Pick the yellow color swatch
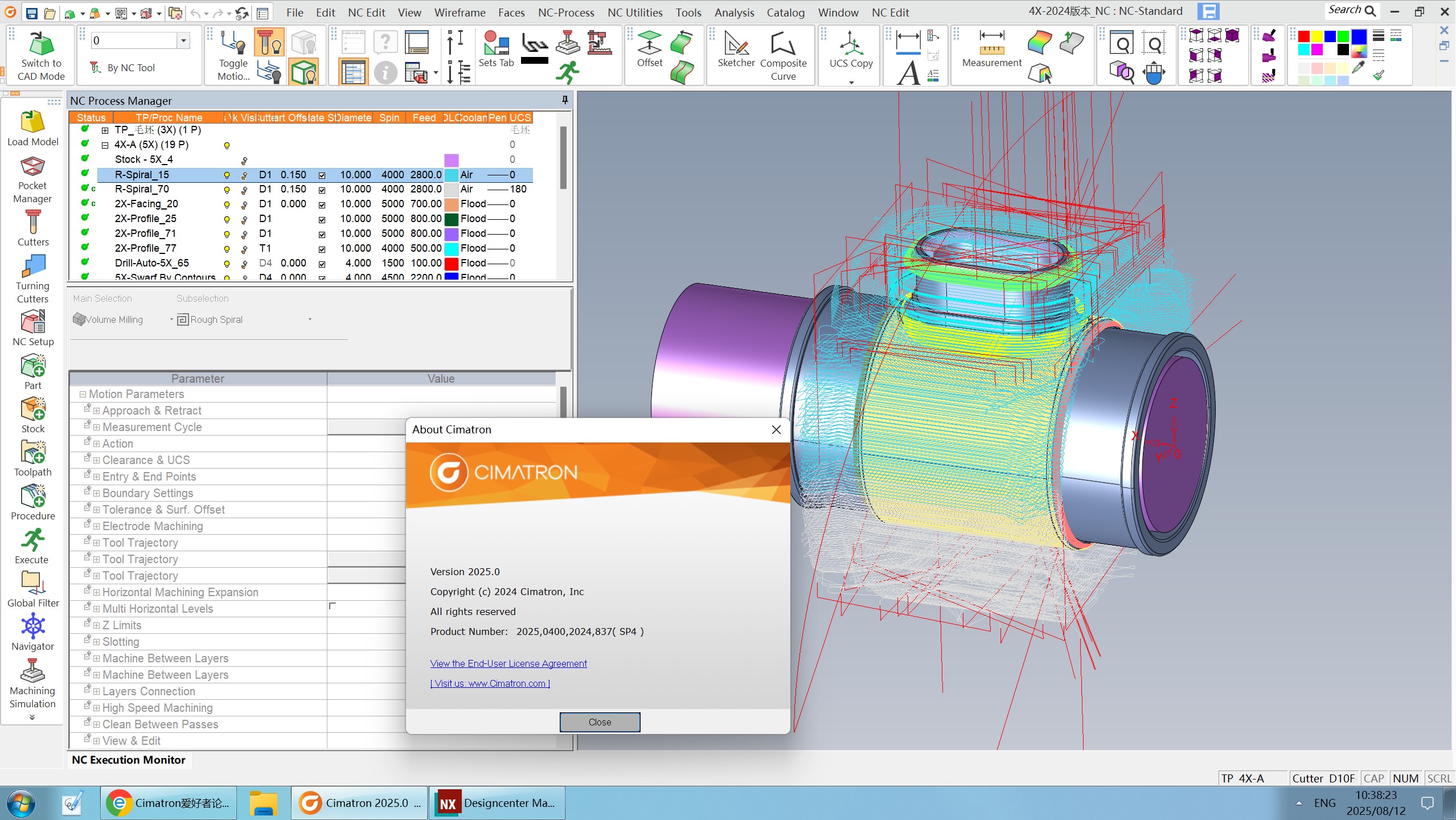 tap(1316, 37)
